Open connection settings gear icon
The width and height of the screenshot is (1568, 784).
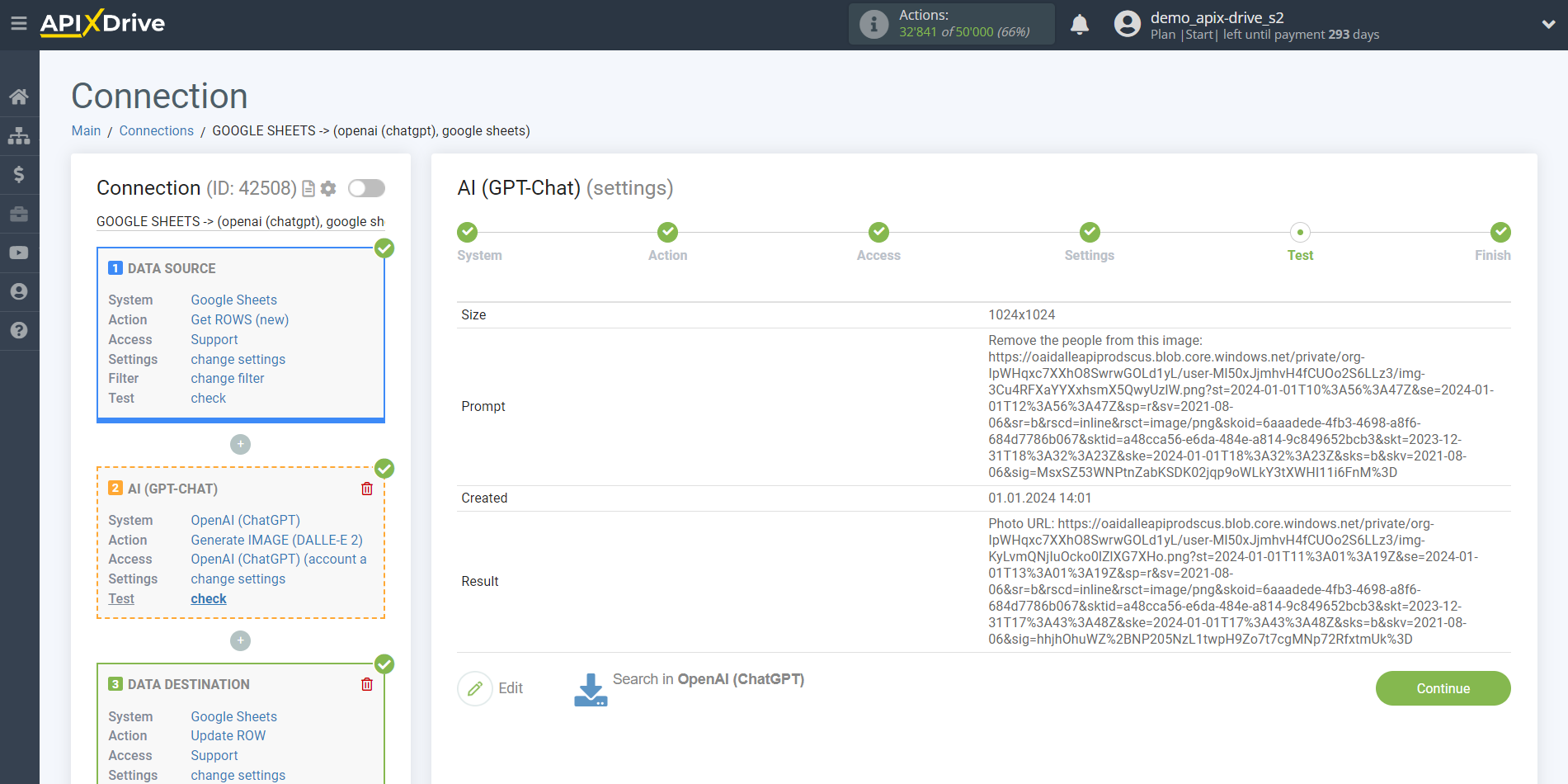328,189
